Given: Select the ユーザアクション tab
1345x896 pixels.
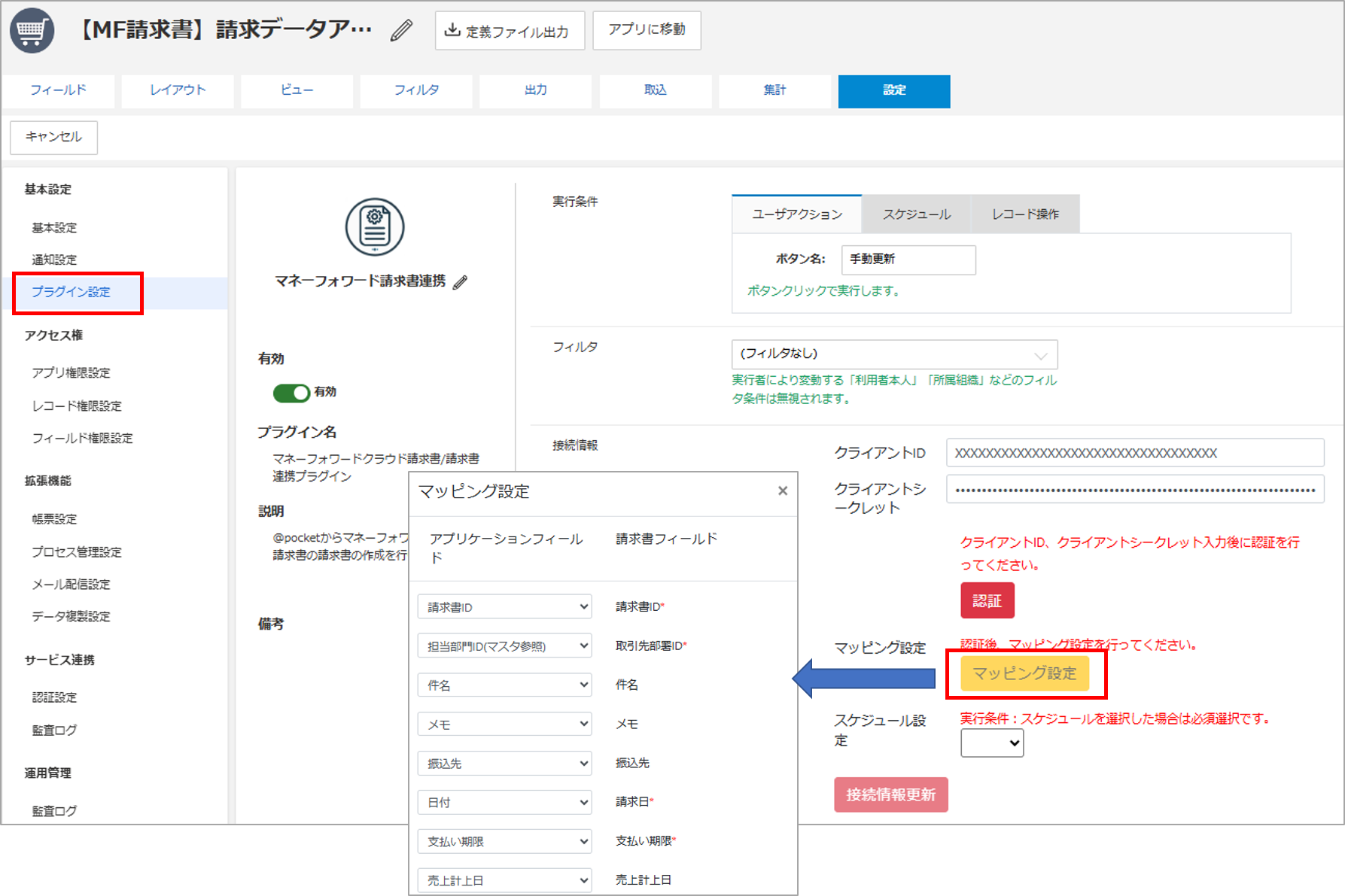Looking at the screenshot, I should tap(797, 214).
